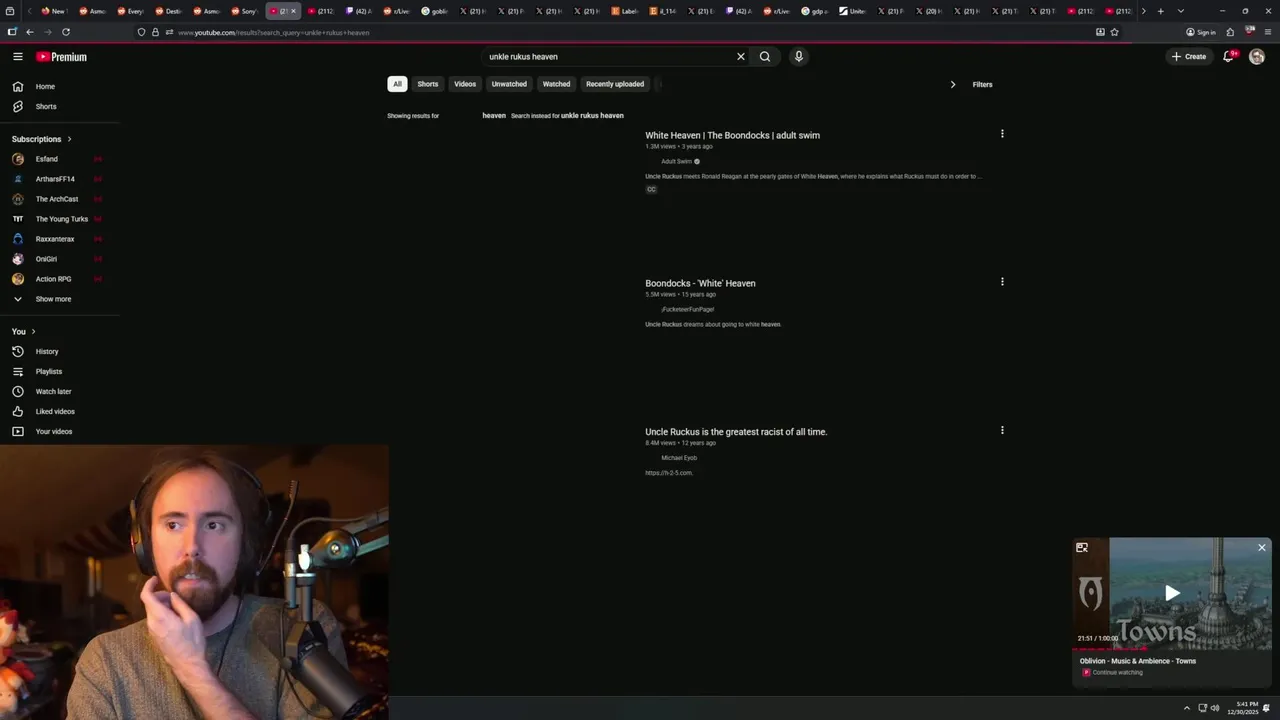Expand the miniplayer with its top-left icon
This screenshot has height=720, width=1280.
(x=1082, y=548)
